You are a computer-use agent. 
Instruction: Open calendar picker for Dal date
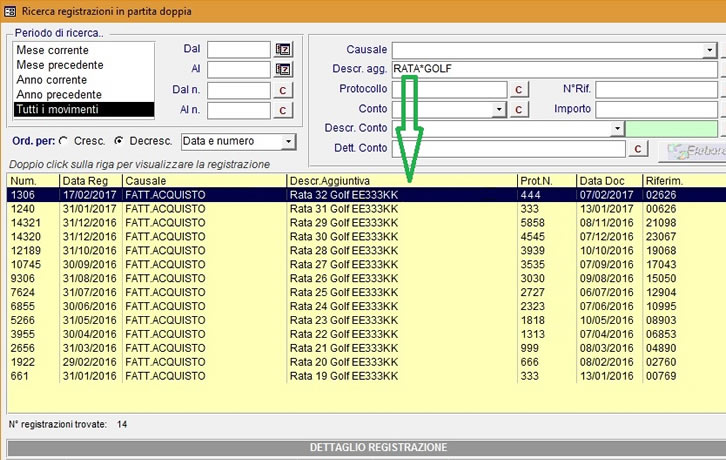[283, 49]
